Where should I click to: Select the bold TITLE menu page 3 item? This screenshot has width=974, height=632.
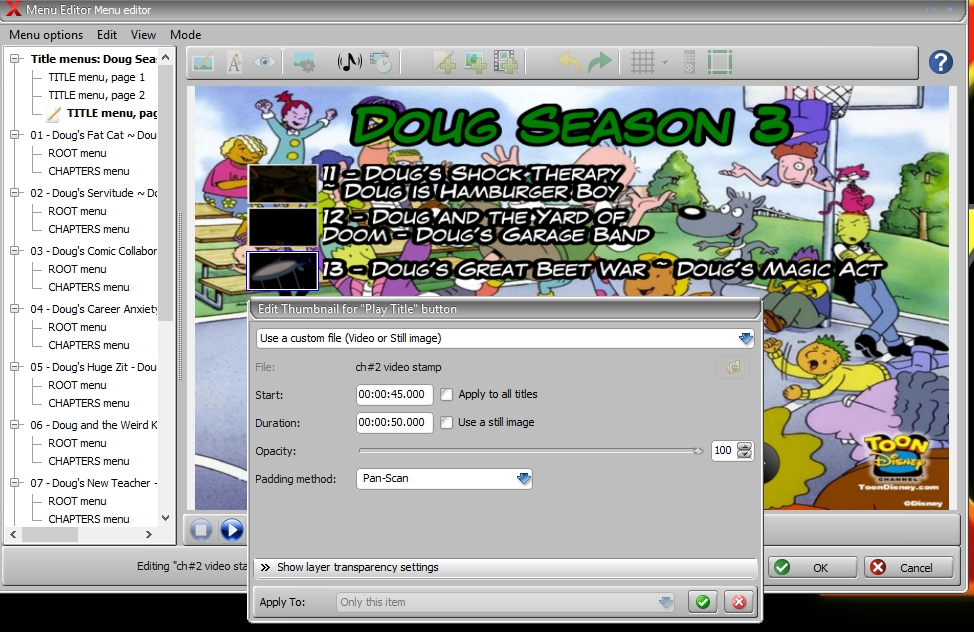(112, 113)
